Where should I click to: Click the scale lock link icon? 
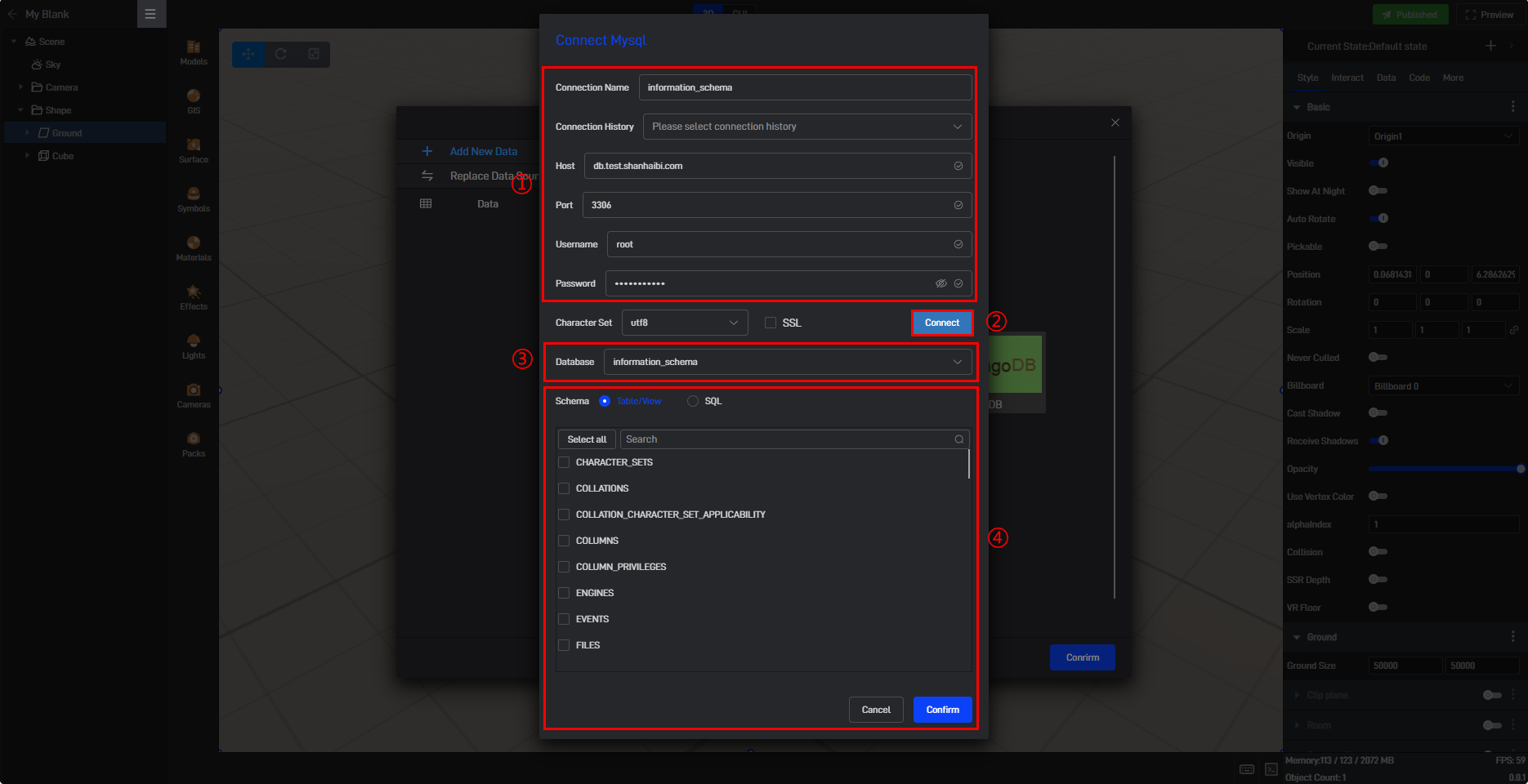(1514, 330)
